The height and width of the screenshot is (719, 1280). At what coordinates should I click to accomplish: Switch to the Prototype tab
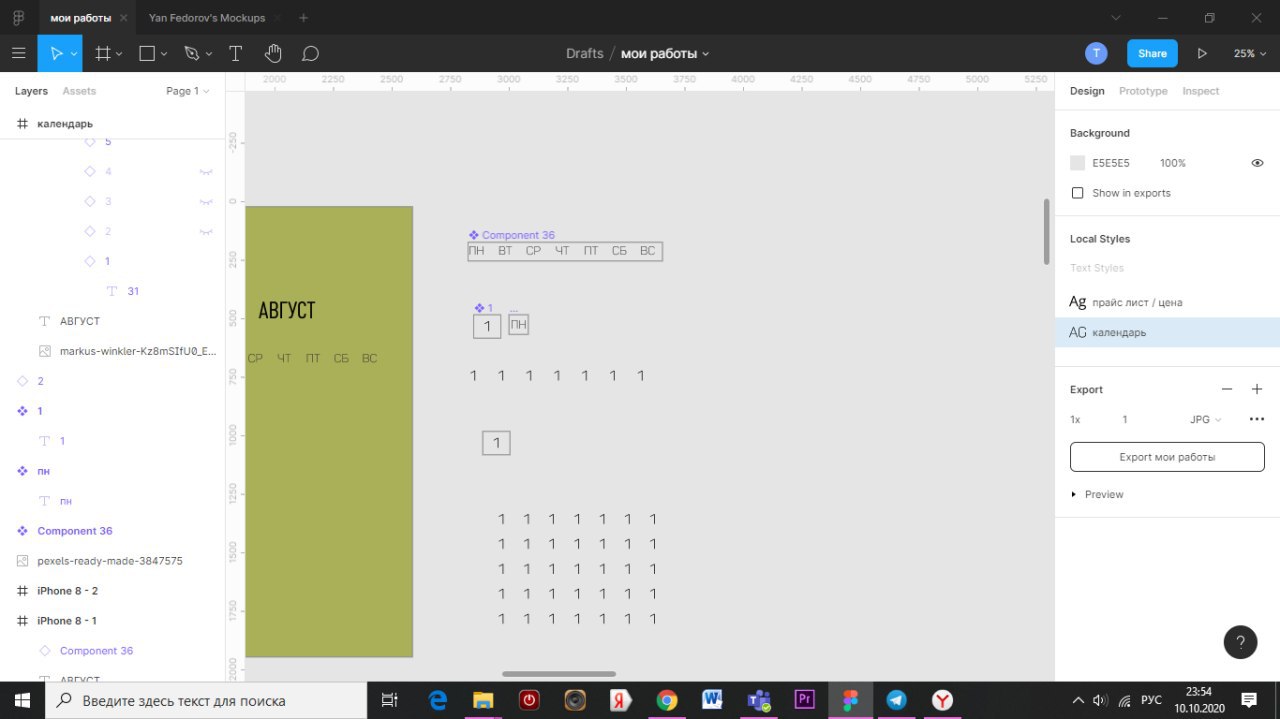click(1143, 91)
